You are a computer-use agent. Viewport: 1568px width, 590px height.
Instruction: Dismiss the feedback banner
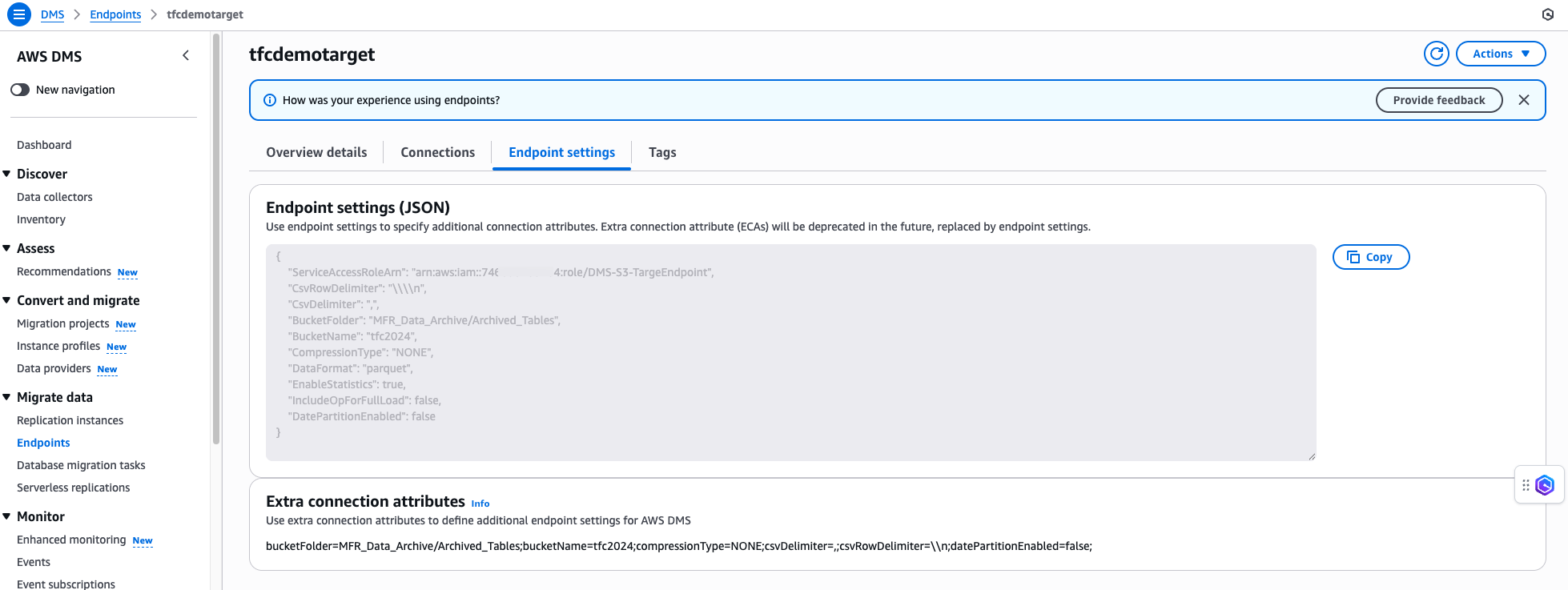pyautogui.click(x=1523, y=100)
